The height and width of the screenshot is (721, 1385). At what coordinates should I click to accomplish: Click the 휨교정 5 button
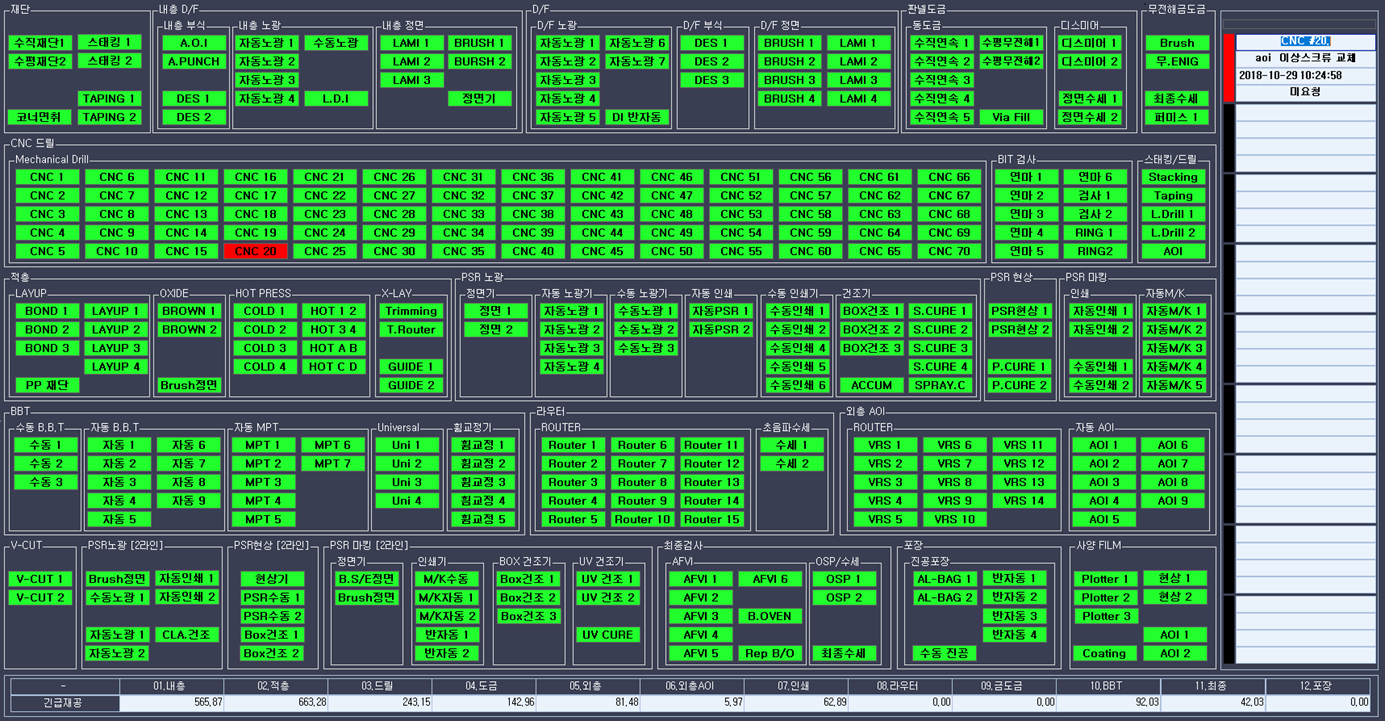coord(484,519)
